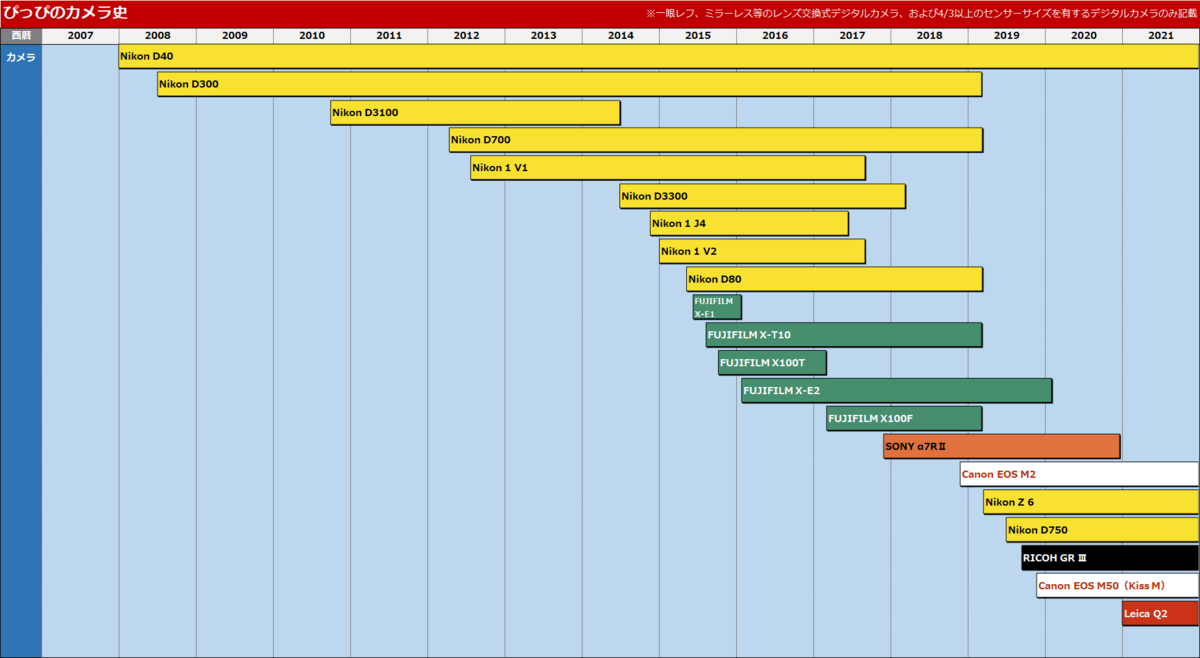This screenshot has width=1200, height=658.
Task: Select the 2019 year header
Action: point(1007,36)
